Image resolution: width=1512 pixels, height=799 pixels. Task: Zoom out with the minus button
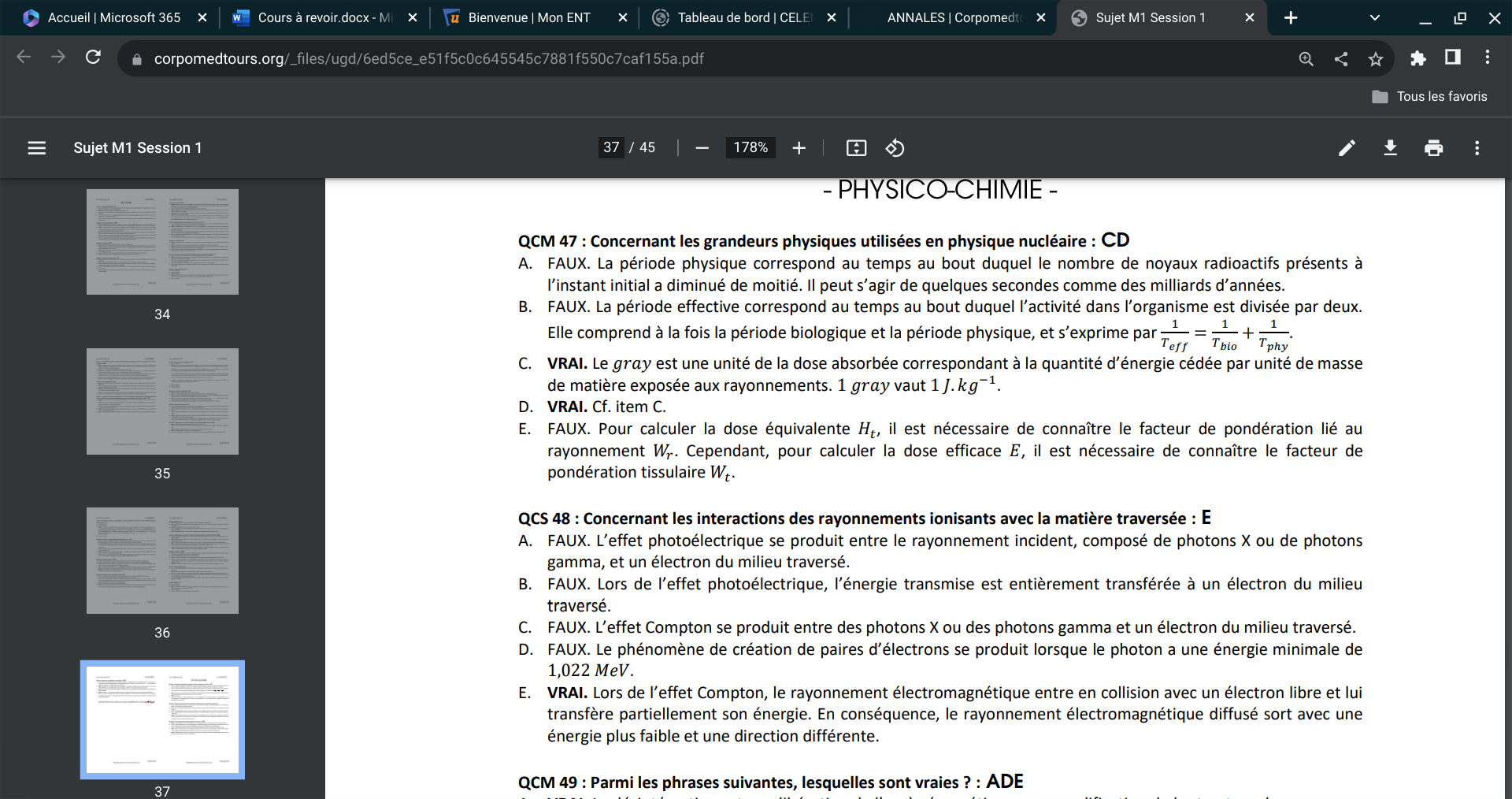[x=702, y=148]
